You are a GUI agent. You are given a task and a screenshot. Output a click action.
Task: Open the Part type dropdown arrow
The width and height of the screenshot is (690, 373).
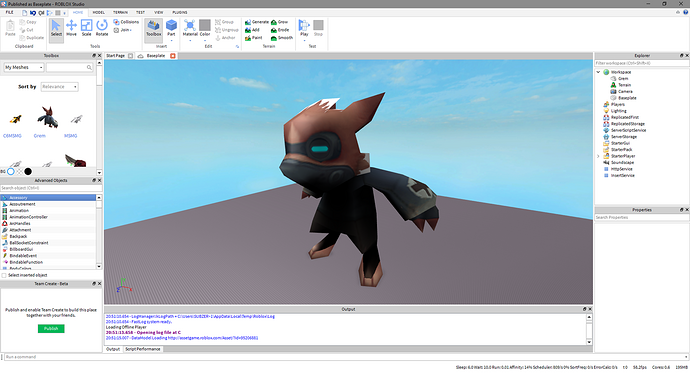pos(171,40)
